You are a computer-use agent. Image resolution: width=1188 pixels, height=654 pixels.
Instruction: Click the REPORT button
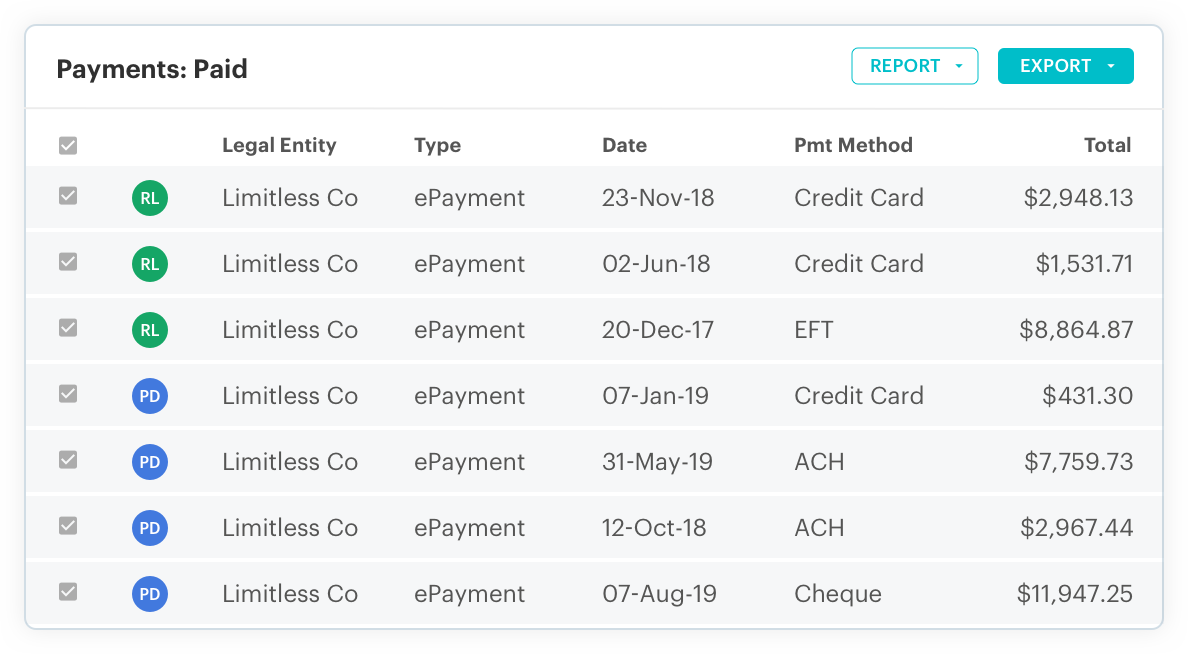[905, 66]
